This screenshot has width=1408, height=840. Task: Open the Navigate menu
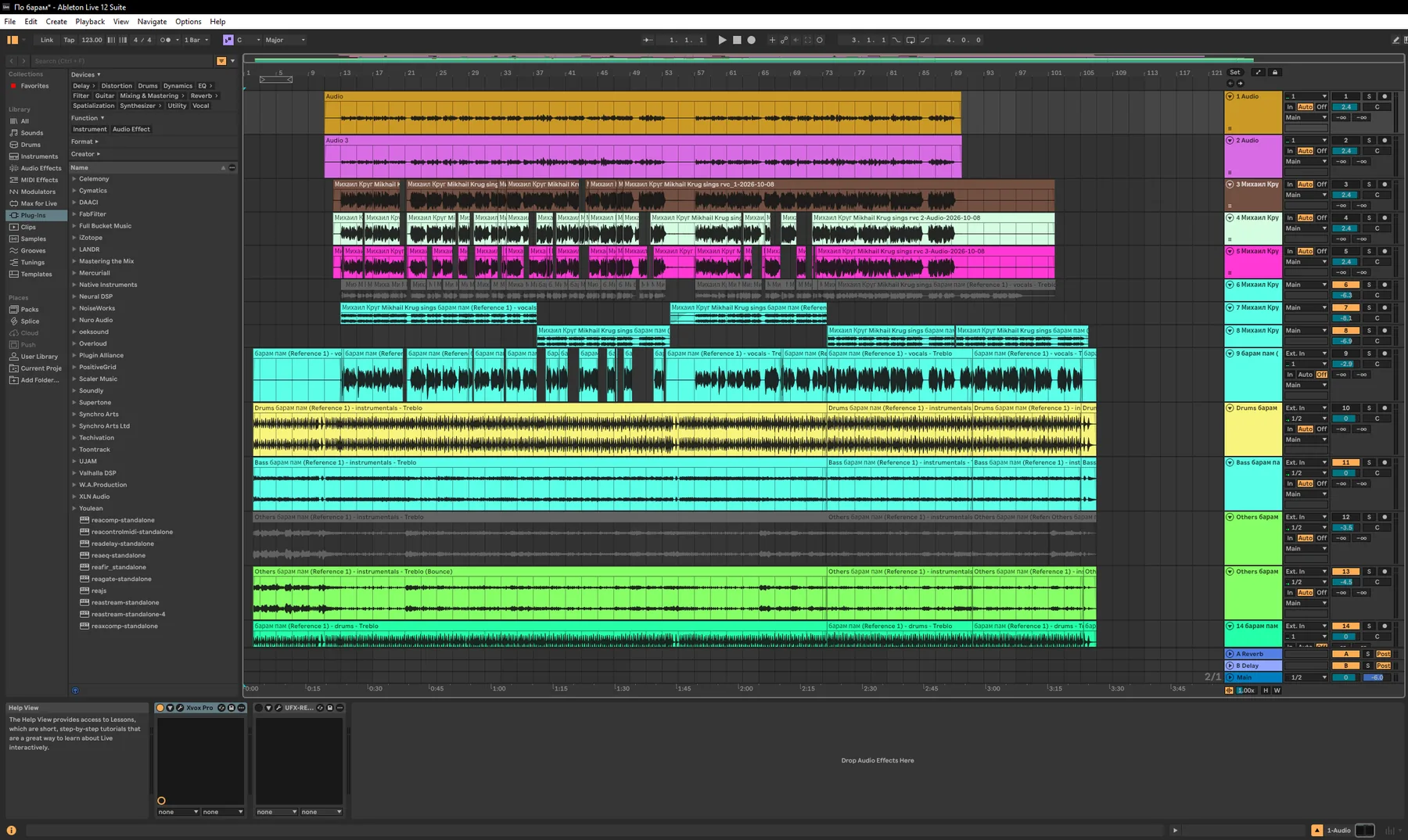click(152, 22)
